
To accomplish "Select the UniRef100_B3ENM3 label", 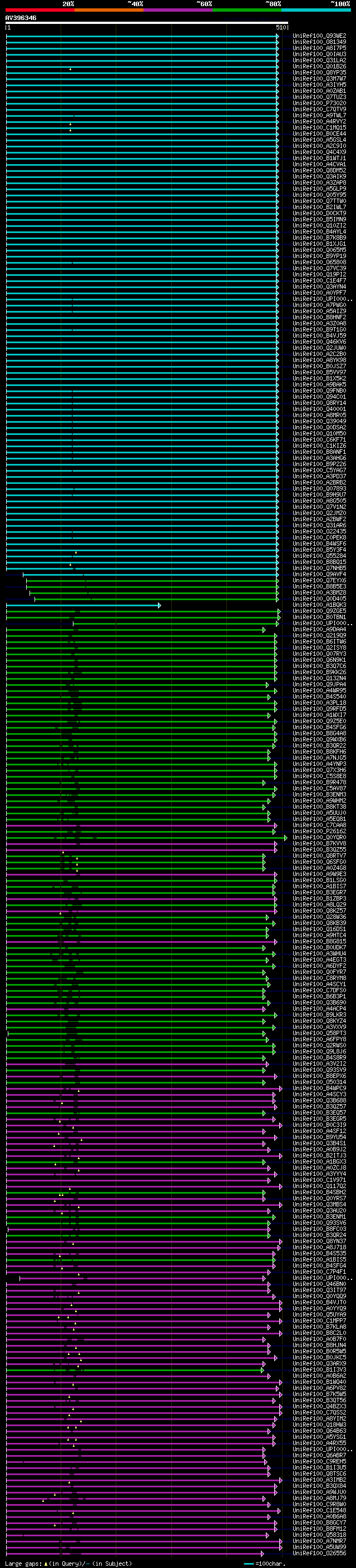I will click(x=319, y=794).
